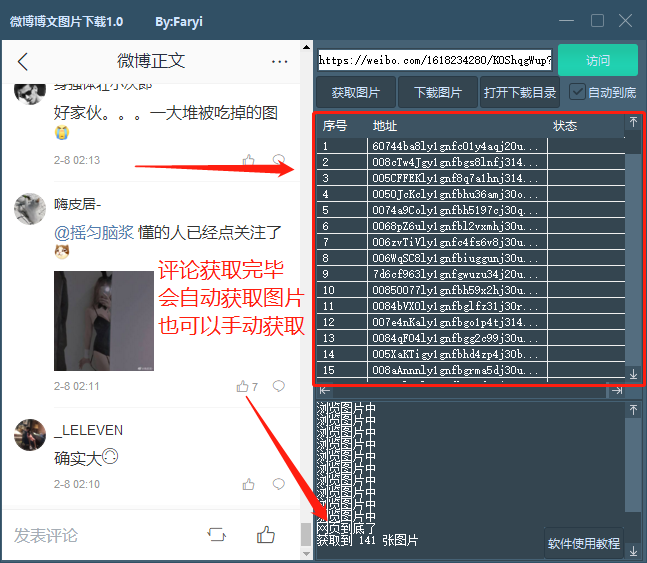
Task: Reply to 嗨皮居- comment
Action: 279,386
